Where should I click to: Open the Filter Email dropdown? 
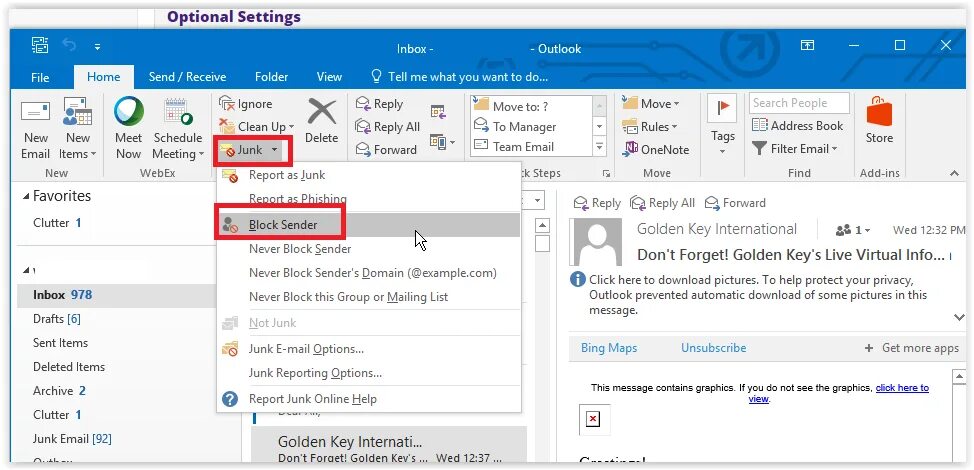(794, 148)
